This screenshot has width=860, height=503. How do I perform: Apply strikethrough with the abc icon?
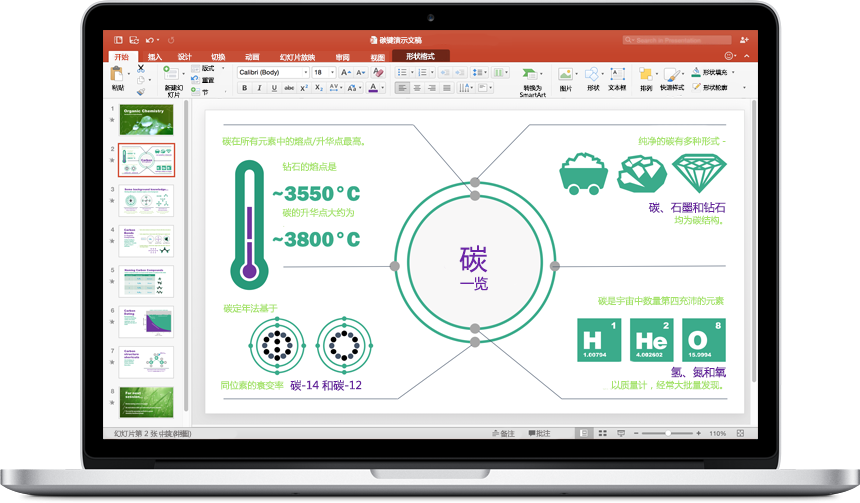289,88
